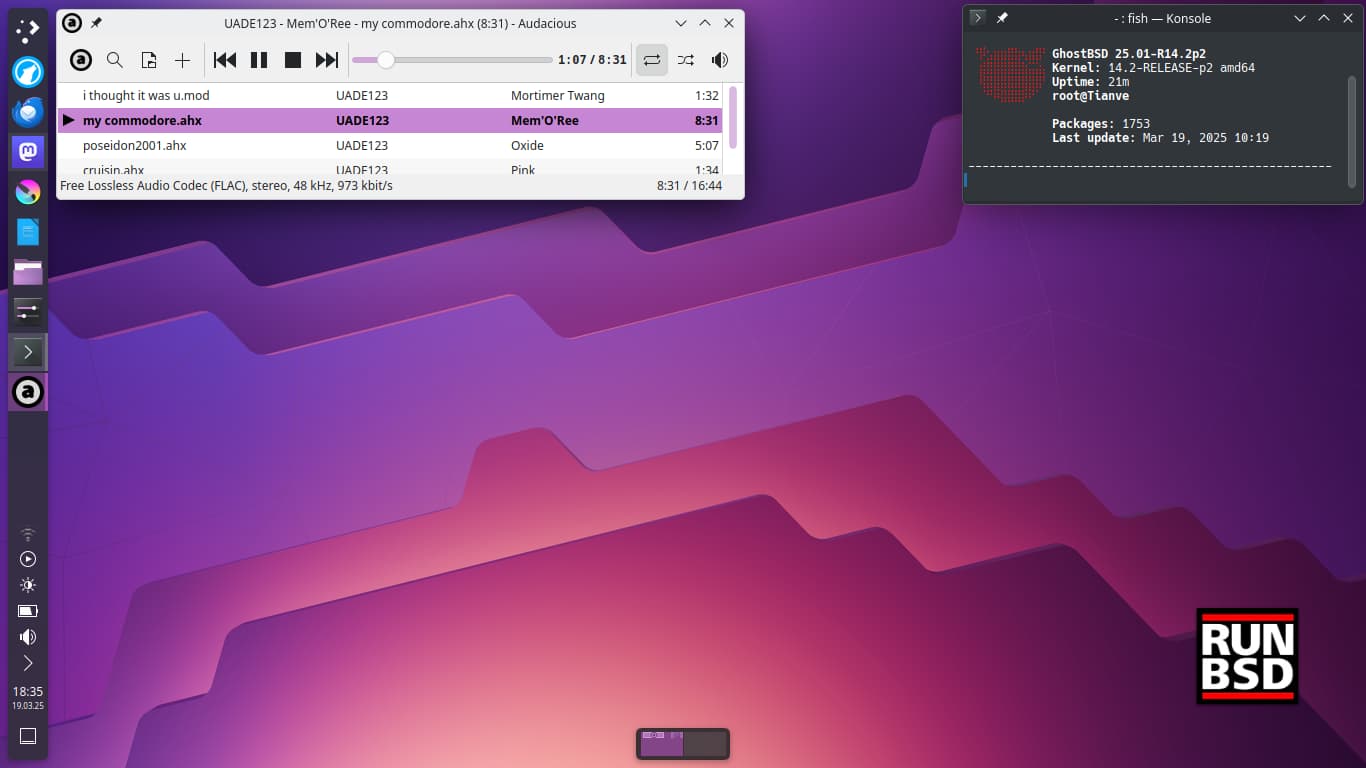1366x768 pixels.
Task: Launch the Librewolf browser from the dock
Action: click(28, 72)
